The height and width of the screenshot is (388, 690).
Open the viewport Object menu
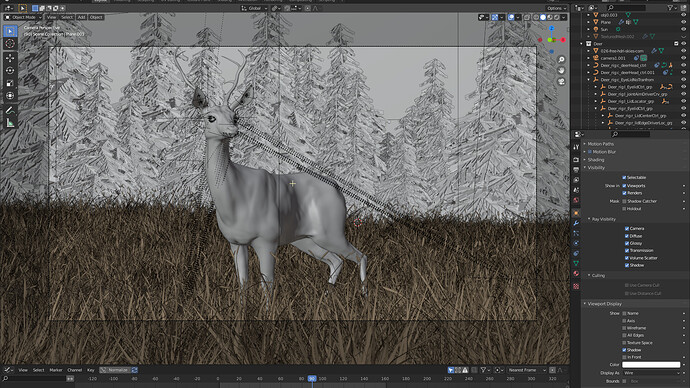96,17
